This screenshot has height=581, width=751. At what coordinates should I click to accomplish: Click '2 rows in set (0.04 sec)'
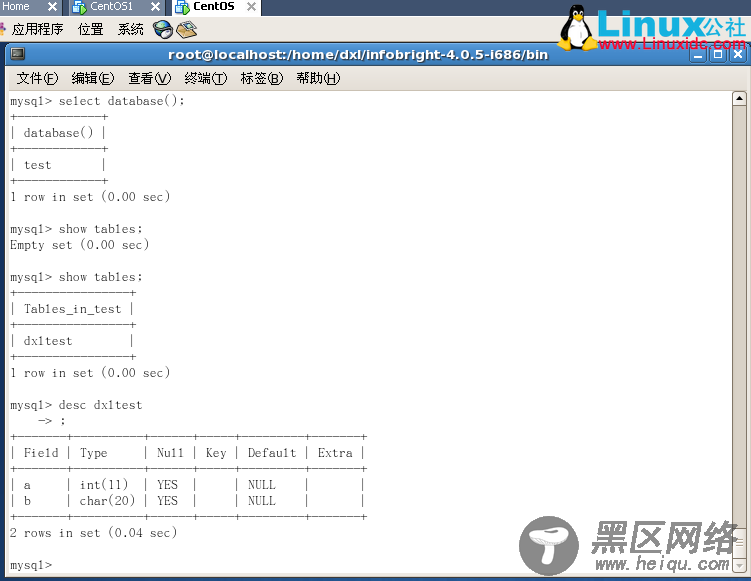click(x=93, y=533)
